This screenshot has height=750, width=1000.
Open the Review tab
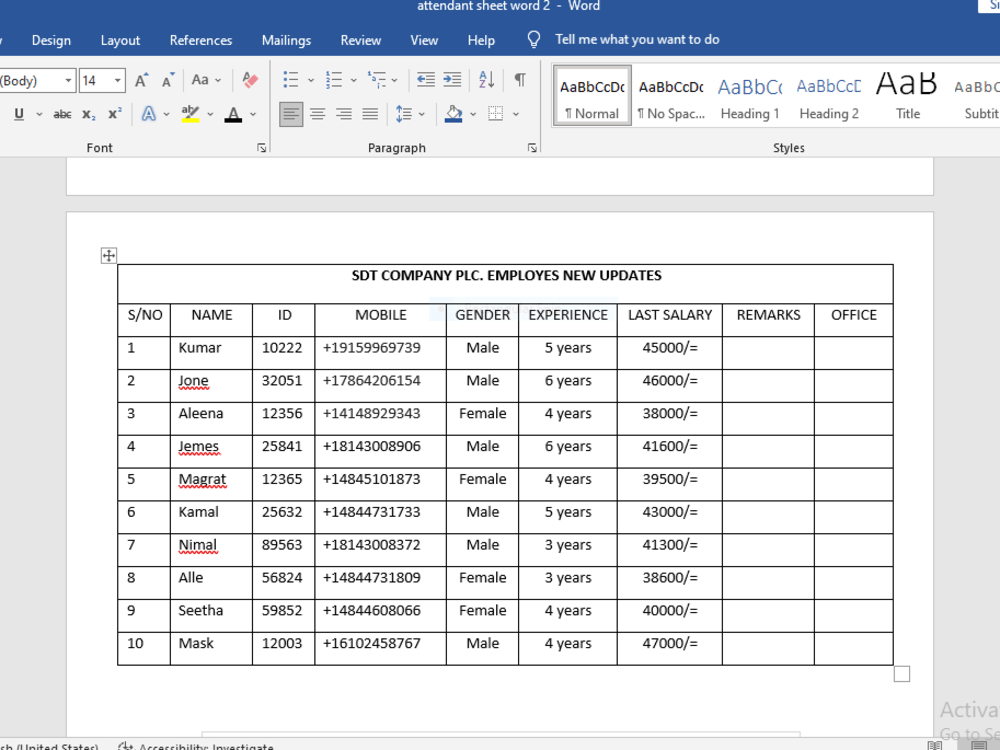360,40
